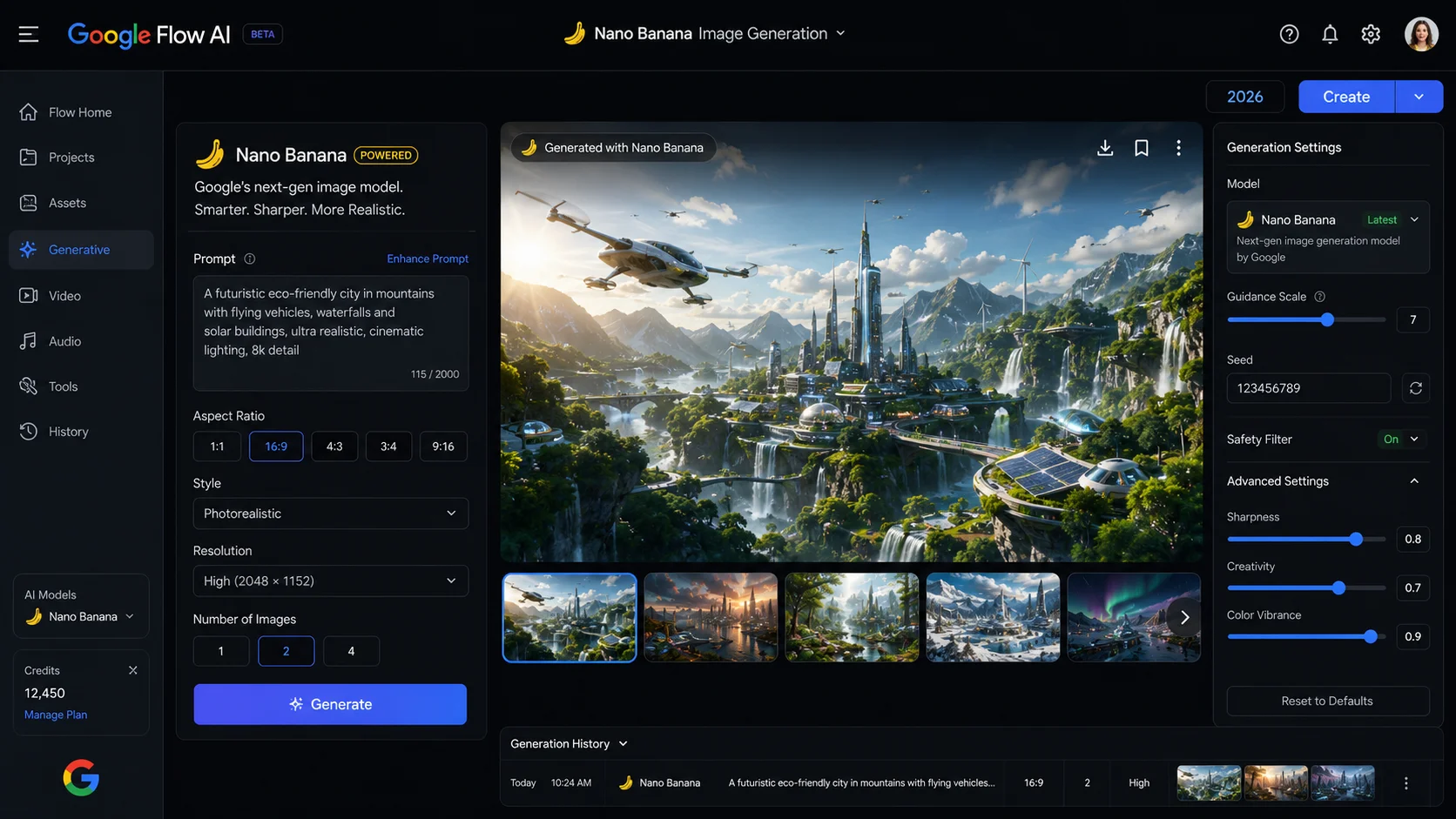Open the settings gear icon

click(x=1371, y=34)
